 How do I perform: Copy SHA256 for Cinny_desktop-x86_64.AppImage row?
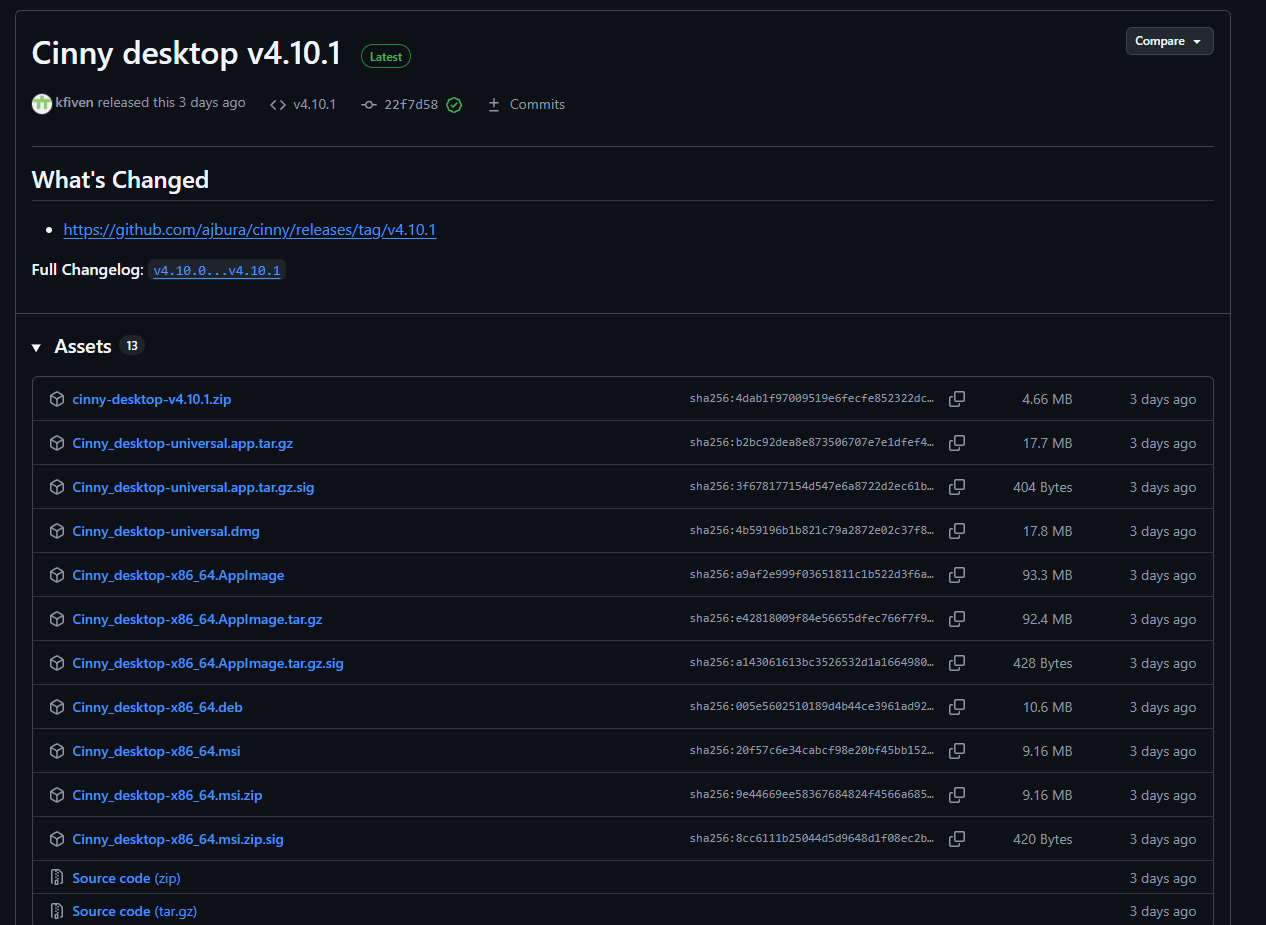pos(957,575)
